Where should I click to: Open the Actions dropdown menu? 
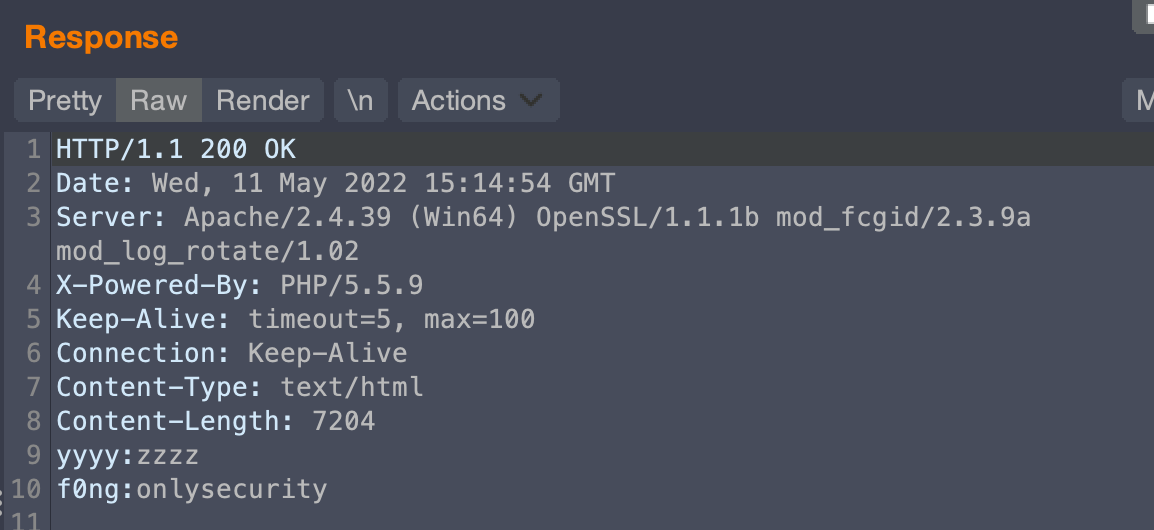(x=477, y=101)
